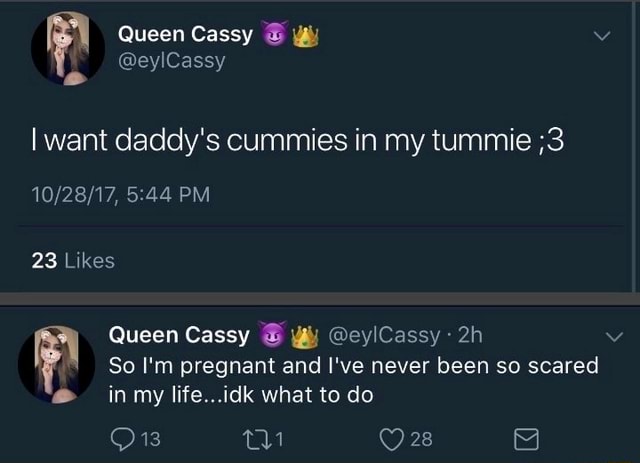Viewport: 640px width, 463px height.
Task: Open the top profile avatar picture
Action: (68, 48)
